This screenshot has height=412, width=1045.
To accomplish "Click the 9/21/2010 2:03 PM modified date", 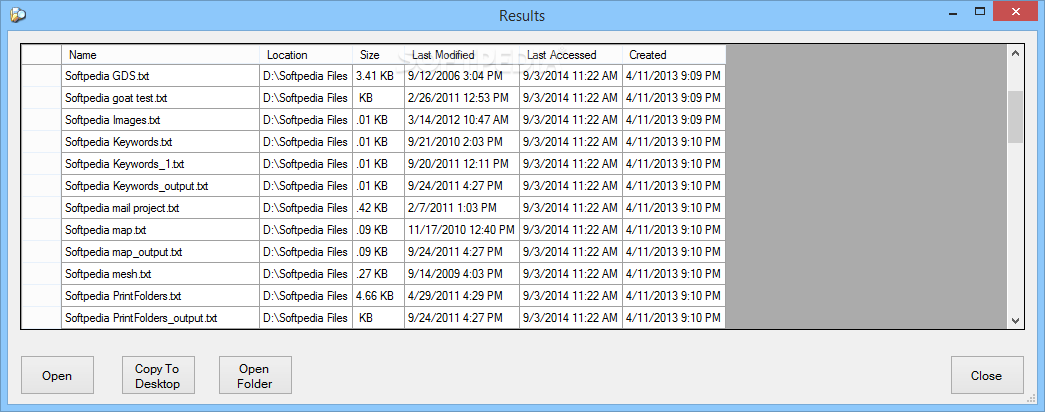I will [462, 142].
